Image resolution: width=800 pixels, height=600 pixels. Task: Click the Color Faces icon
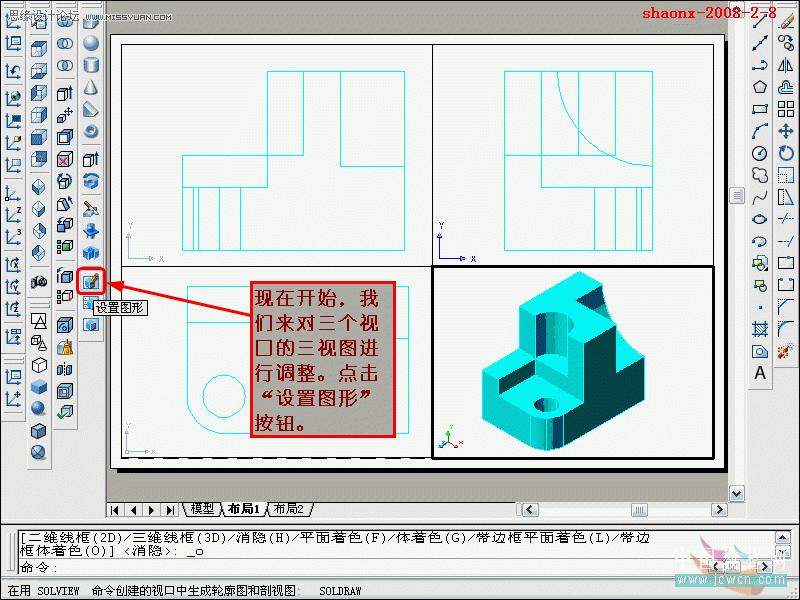(65, 247)
